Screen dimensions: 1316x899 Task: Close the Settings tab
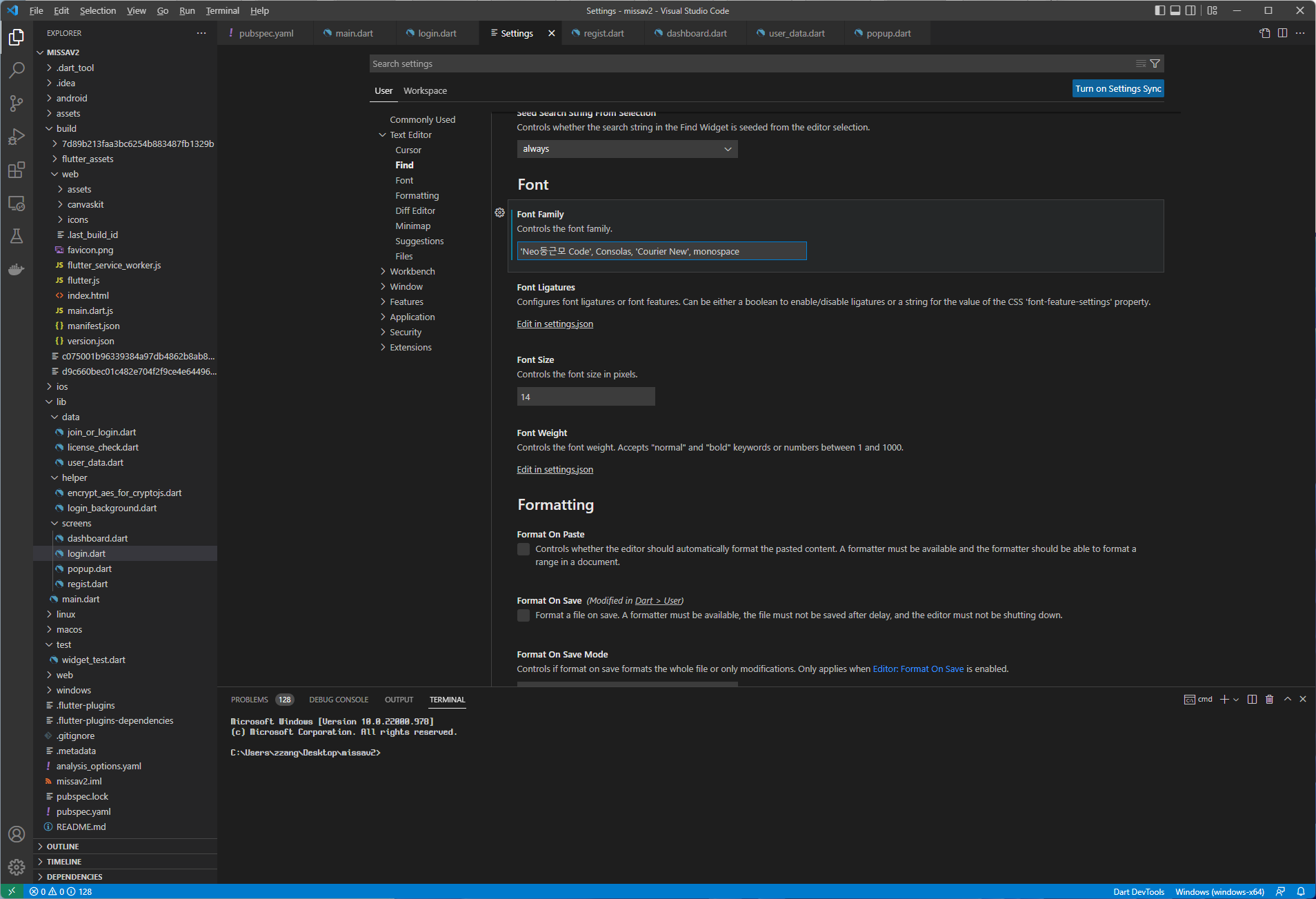pos(551,33)
